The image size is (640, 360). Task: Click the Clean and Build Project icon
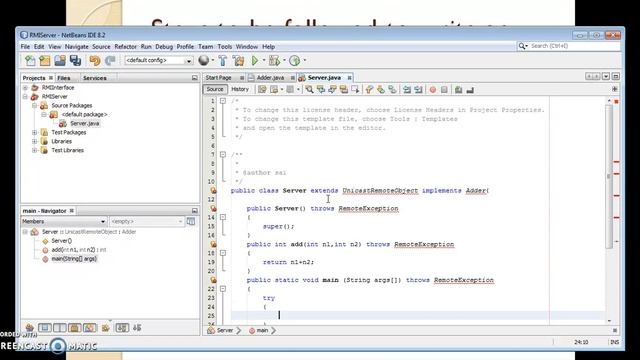click(238, 61)
